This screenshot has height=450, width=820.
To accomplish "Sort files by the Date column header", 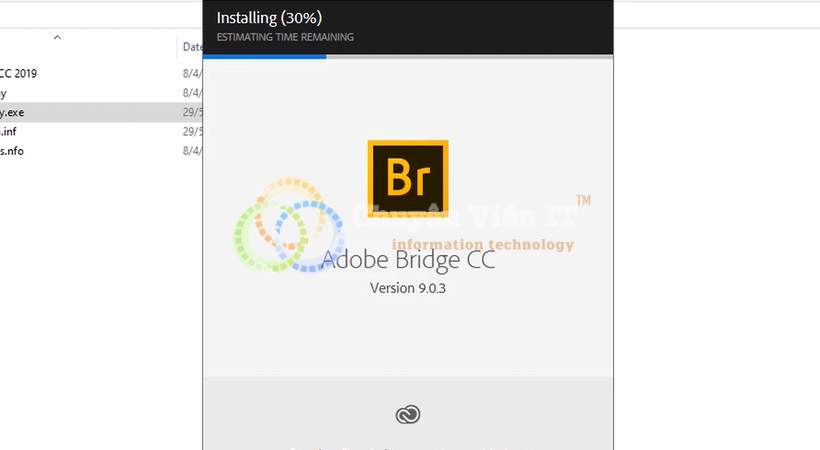I will click(192, 47).
